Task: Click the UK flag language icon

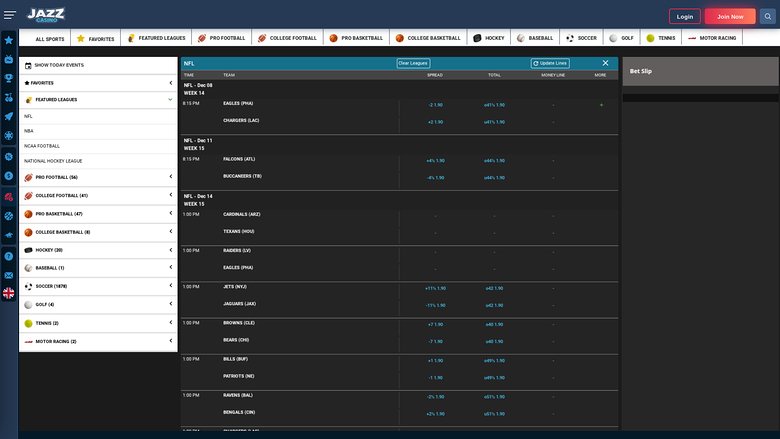Action: click(x=9, y=293)
